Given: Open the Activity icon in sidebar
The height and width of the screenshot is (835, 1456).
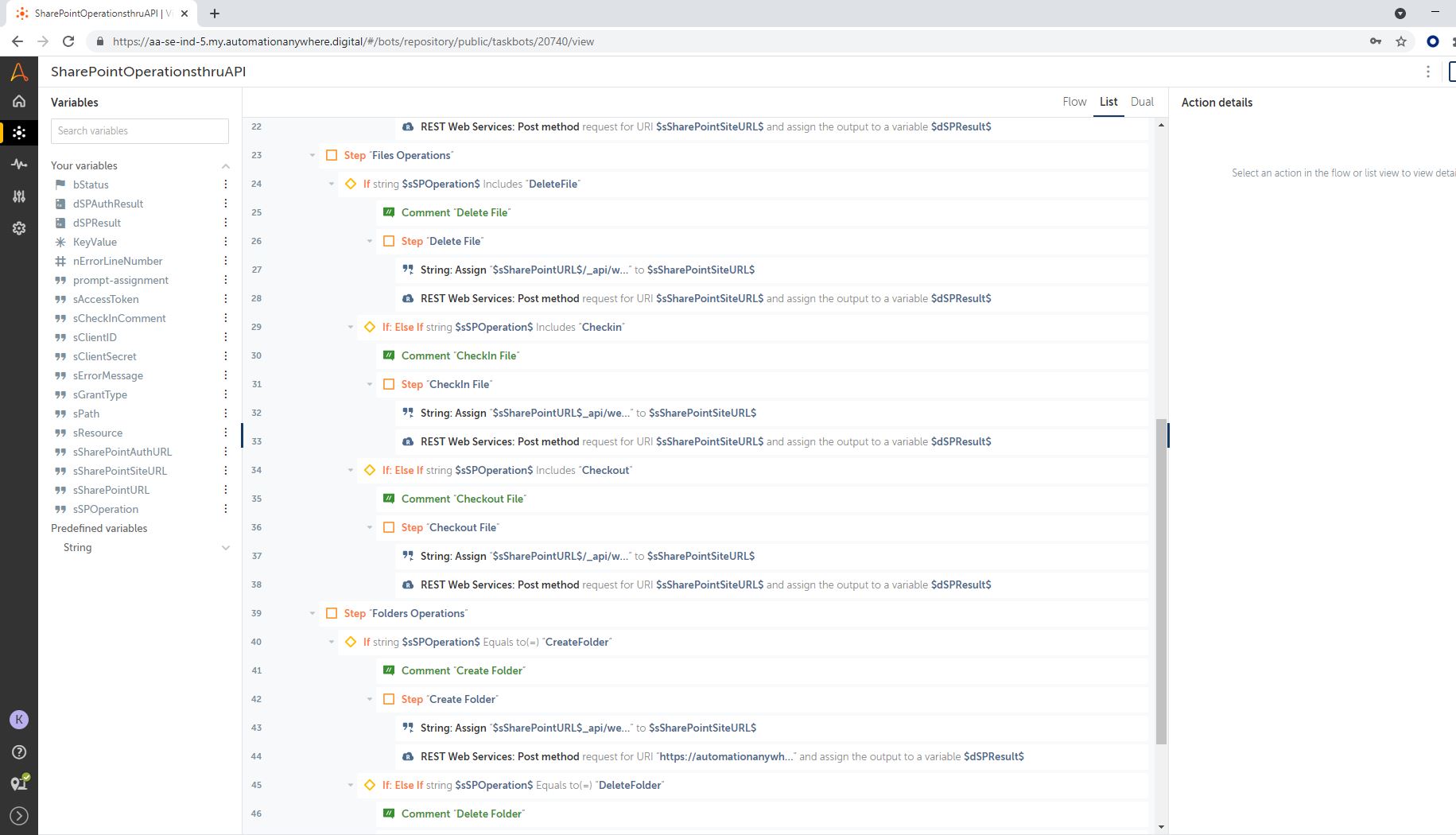Looking at the screenshot, I should pos(19,164).
